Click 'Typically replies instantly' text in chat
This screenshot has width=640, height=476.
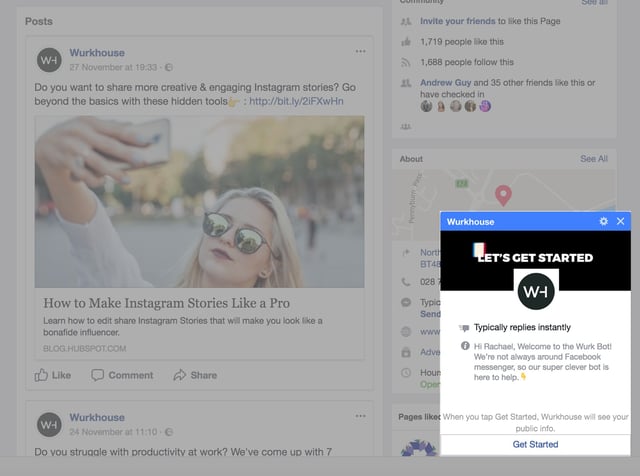click(522, 327)
